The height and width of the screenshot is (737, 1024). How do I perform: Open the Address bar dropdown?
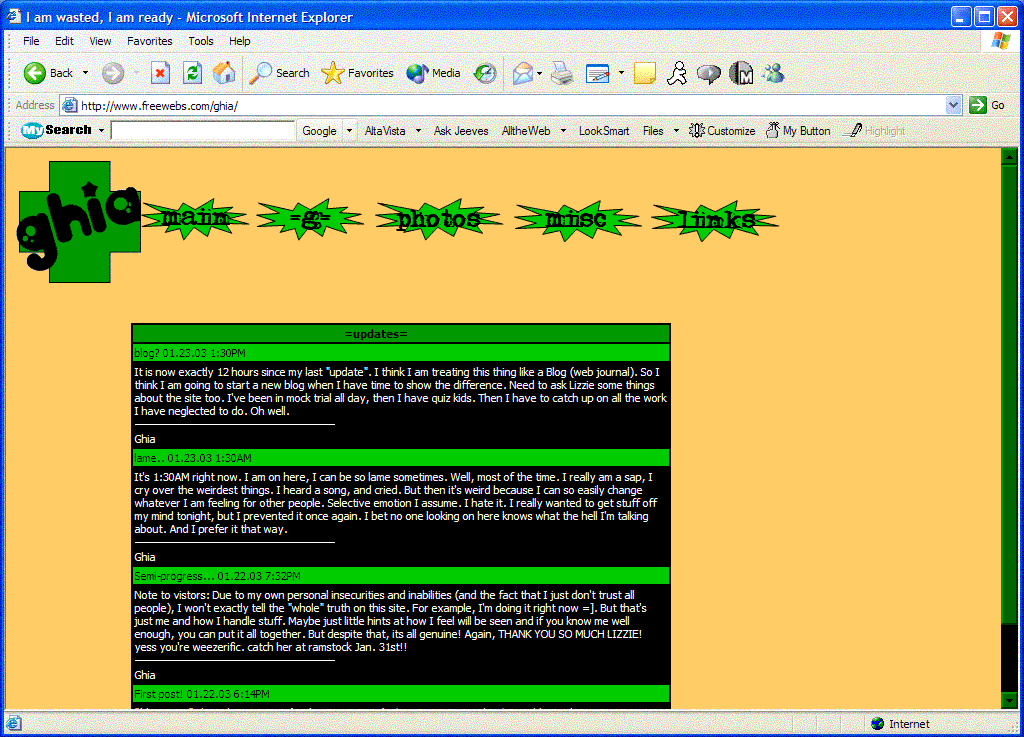pyautogui.click(x=953, y=105)
